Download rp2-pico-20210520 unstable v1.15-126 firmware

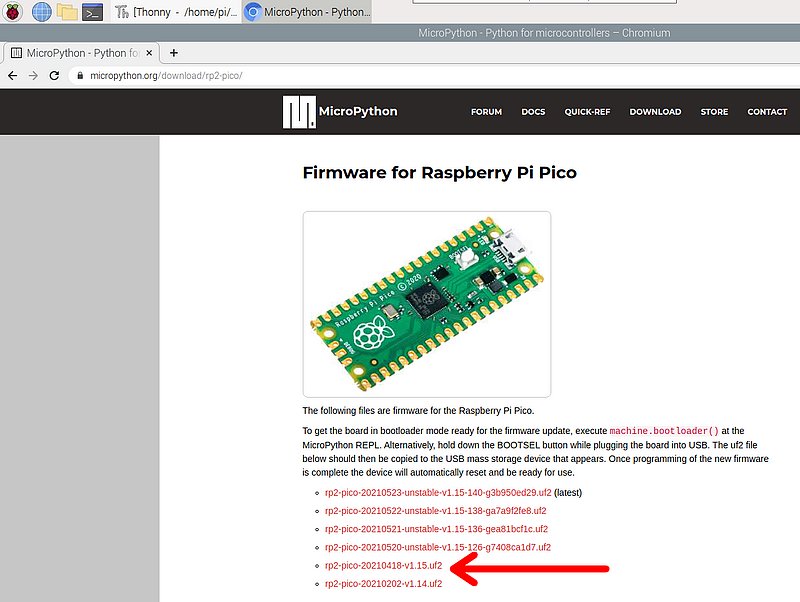coord(438,547)
